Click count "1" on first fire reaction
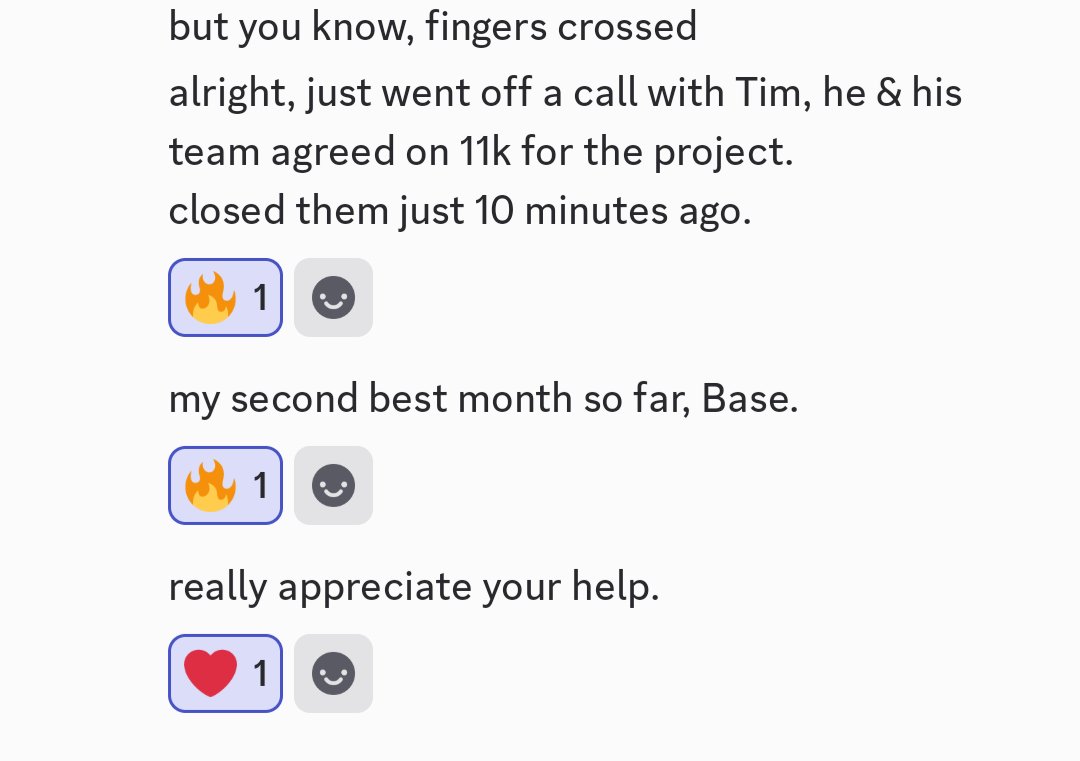 pyautogui.click(x=260, y=298)
